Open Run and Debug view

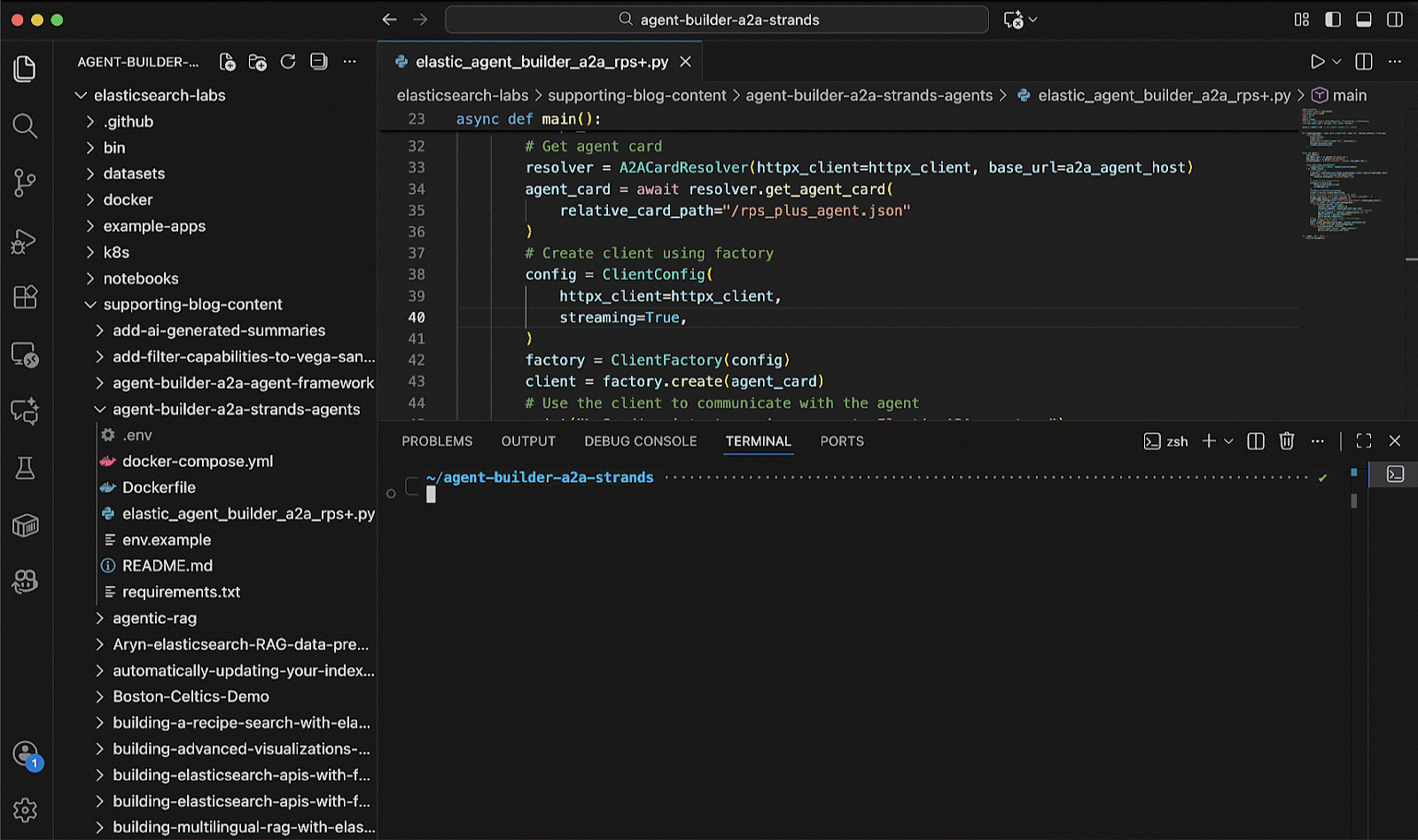[25, 241]
